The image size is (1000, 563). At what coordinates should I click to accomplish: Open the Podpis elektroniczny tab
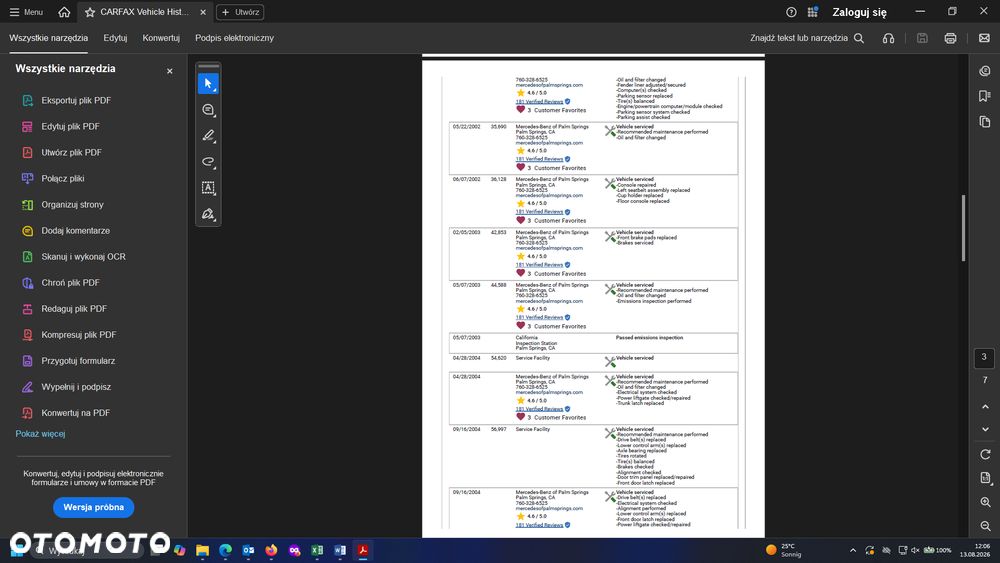click(x=234, y=38)
